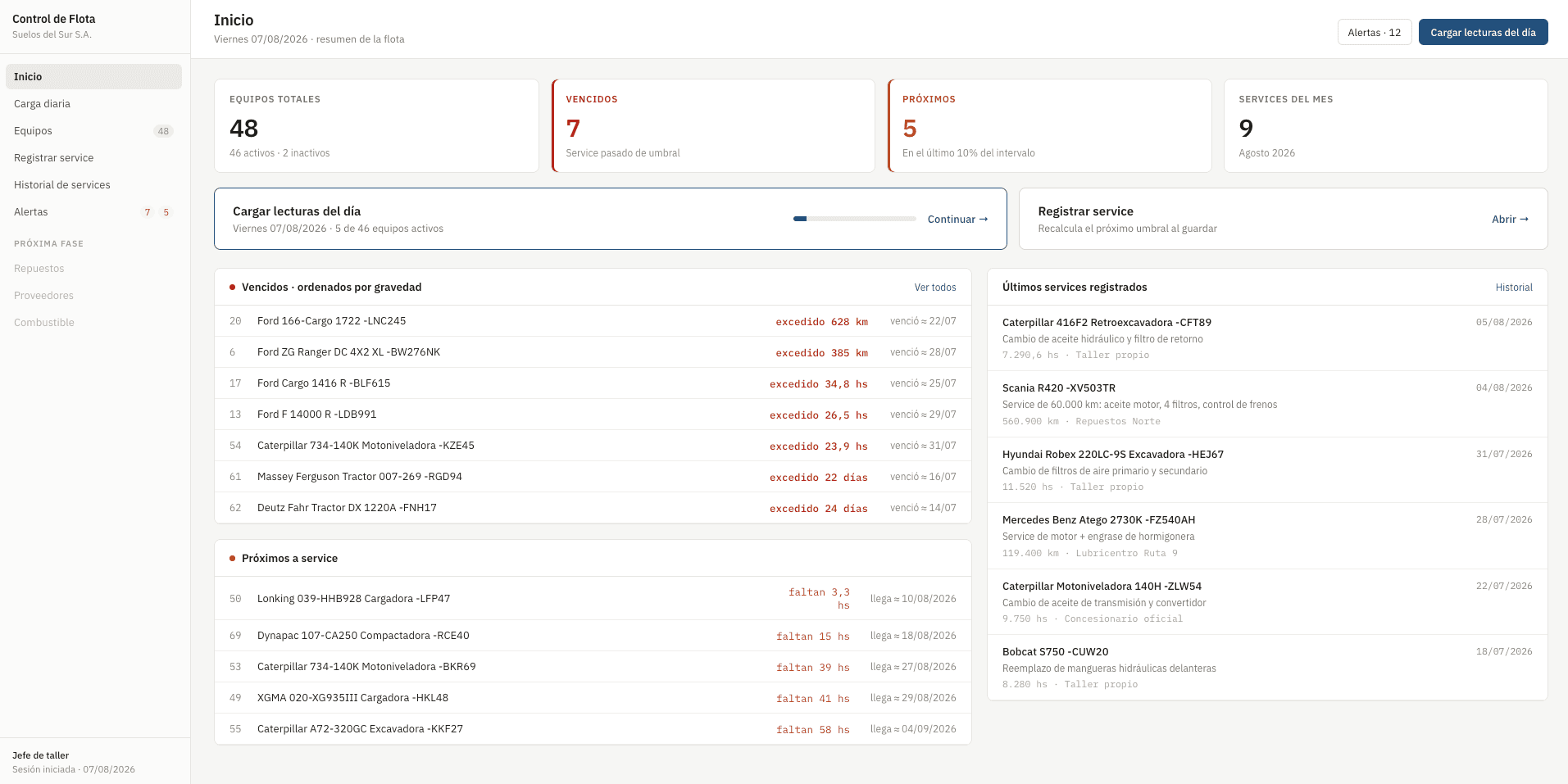Click the Vencidos · ordenados por gravedad heading
The image size is (1568, 784).
[331, 287]
